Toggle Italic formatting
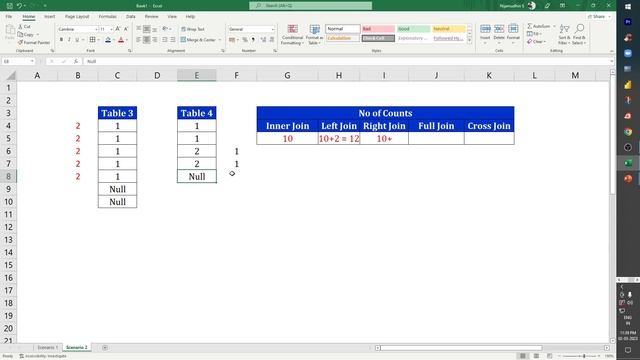640x360 pixels. coord(69,40)
